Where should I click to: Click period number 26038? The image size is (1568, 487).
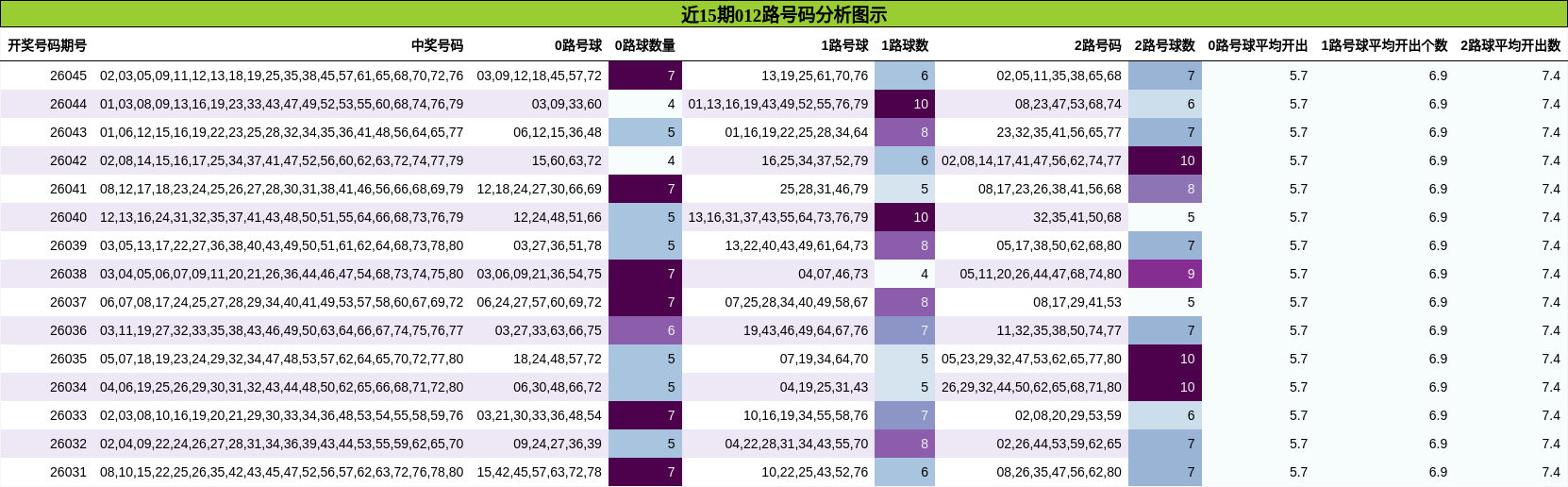[x=68, y=274]
